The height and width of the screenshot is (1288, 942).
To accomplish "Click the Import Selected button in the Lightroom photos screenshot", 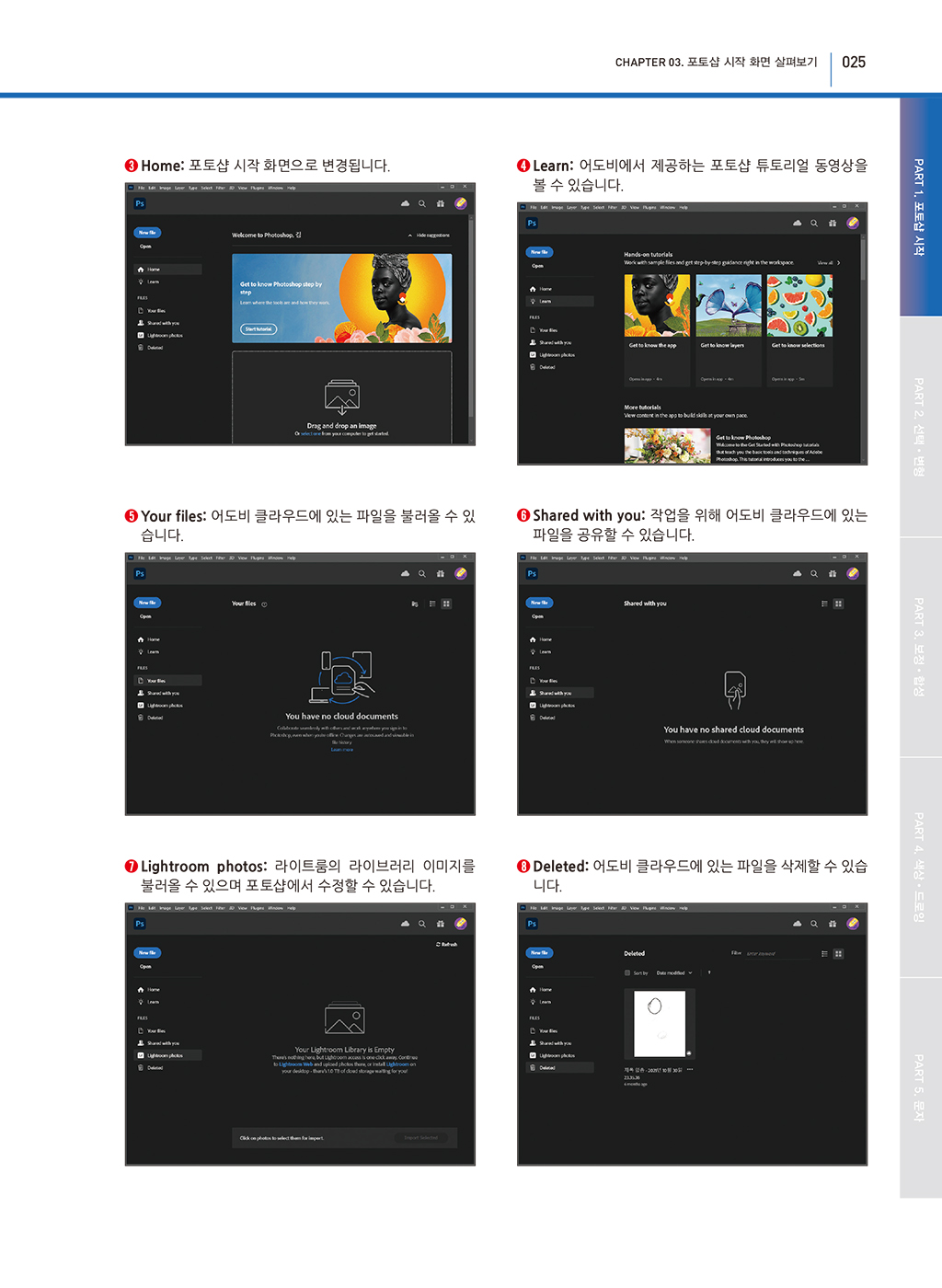I will (x=421, y=1138).
